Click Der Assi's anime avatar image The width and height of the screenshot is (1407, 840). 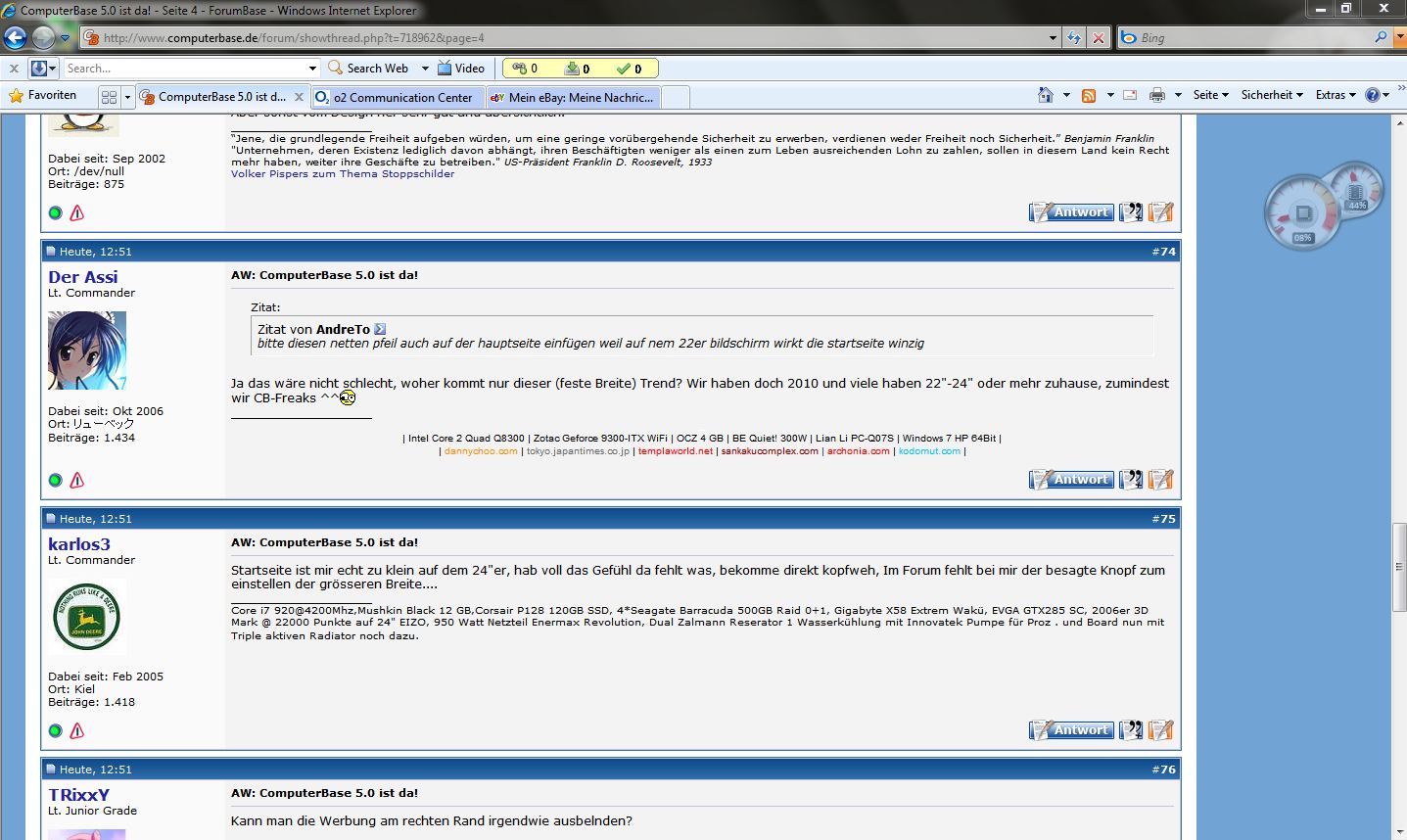[x=87, y=350]
